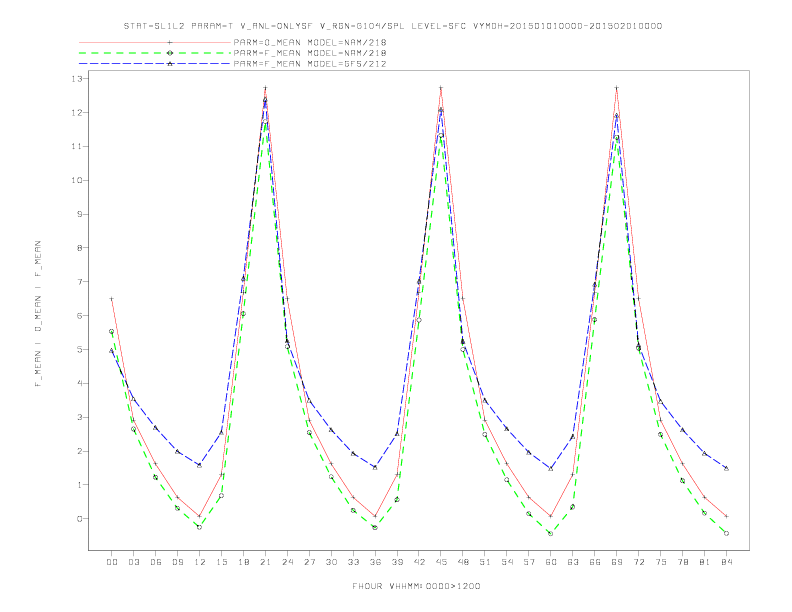Click x-axis forecast hour label 72

(638, 562)
